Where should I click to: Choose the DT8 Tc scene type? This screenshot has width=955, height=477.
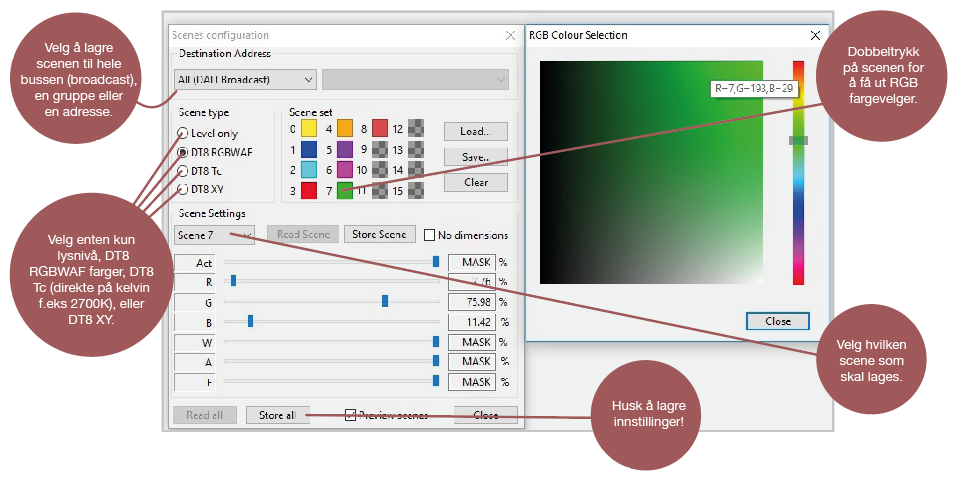click(x=182, y=171)
